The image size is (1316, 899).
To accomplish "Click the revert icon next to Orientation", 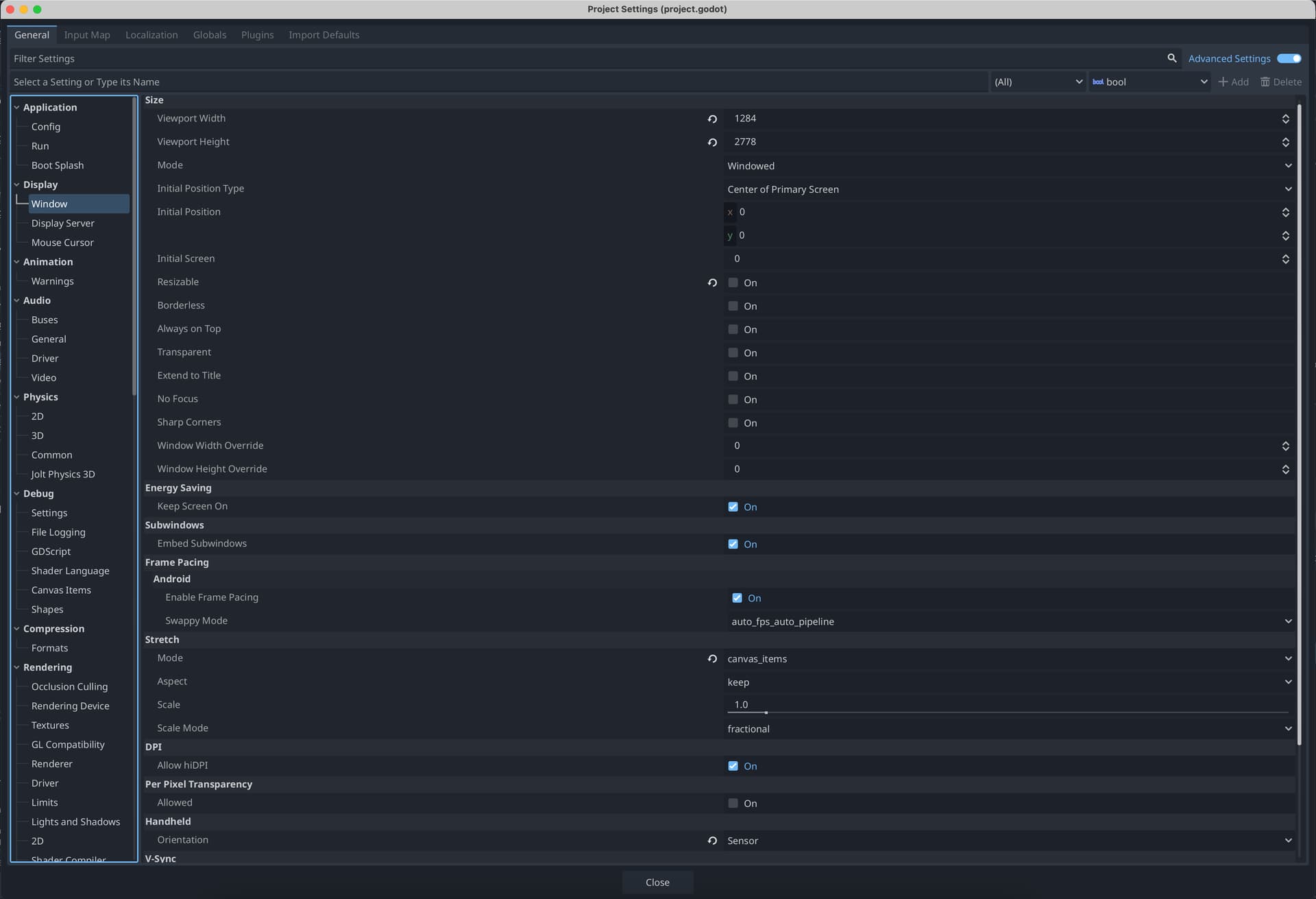I will [712, 841].
